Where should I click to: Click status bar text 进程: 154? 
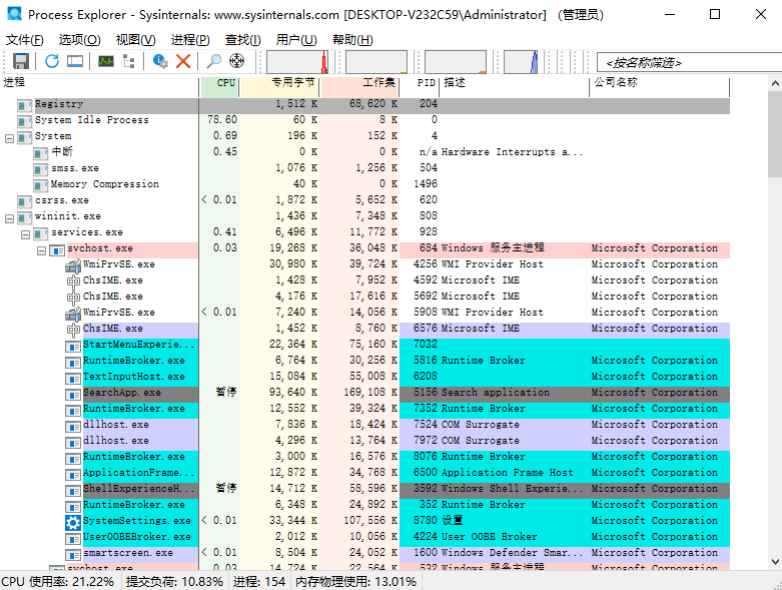259,582
